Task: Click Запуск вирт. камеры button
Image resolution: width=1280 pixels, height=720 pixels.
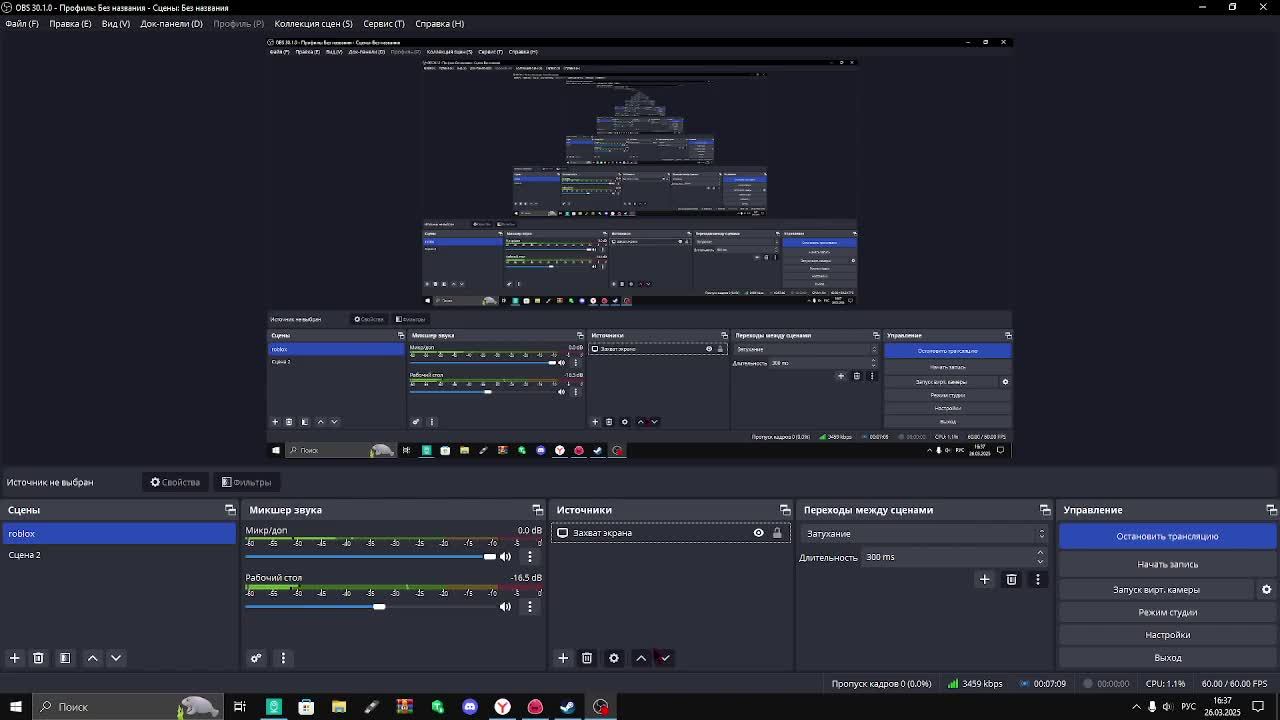Action: tap(1156, 590)
